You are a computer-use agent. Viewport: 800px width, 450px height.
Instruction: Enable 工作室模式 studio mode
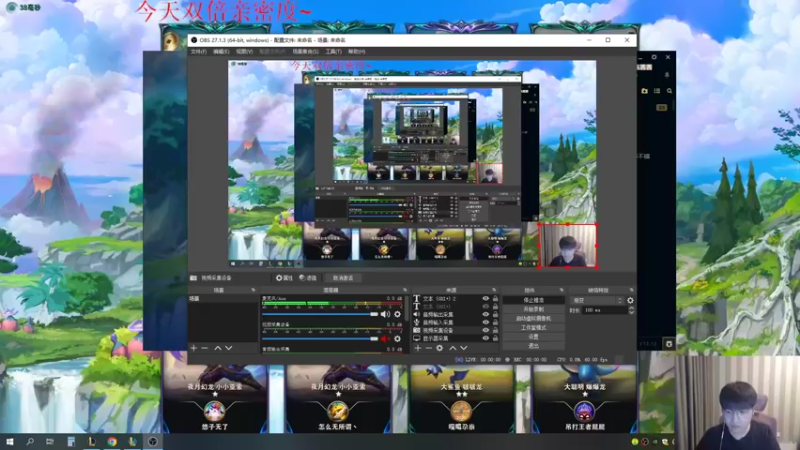(x=534, y=328)
